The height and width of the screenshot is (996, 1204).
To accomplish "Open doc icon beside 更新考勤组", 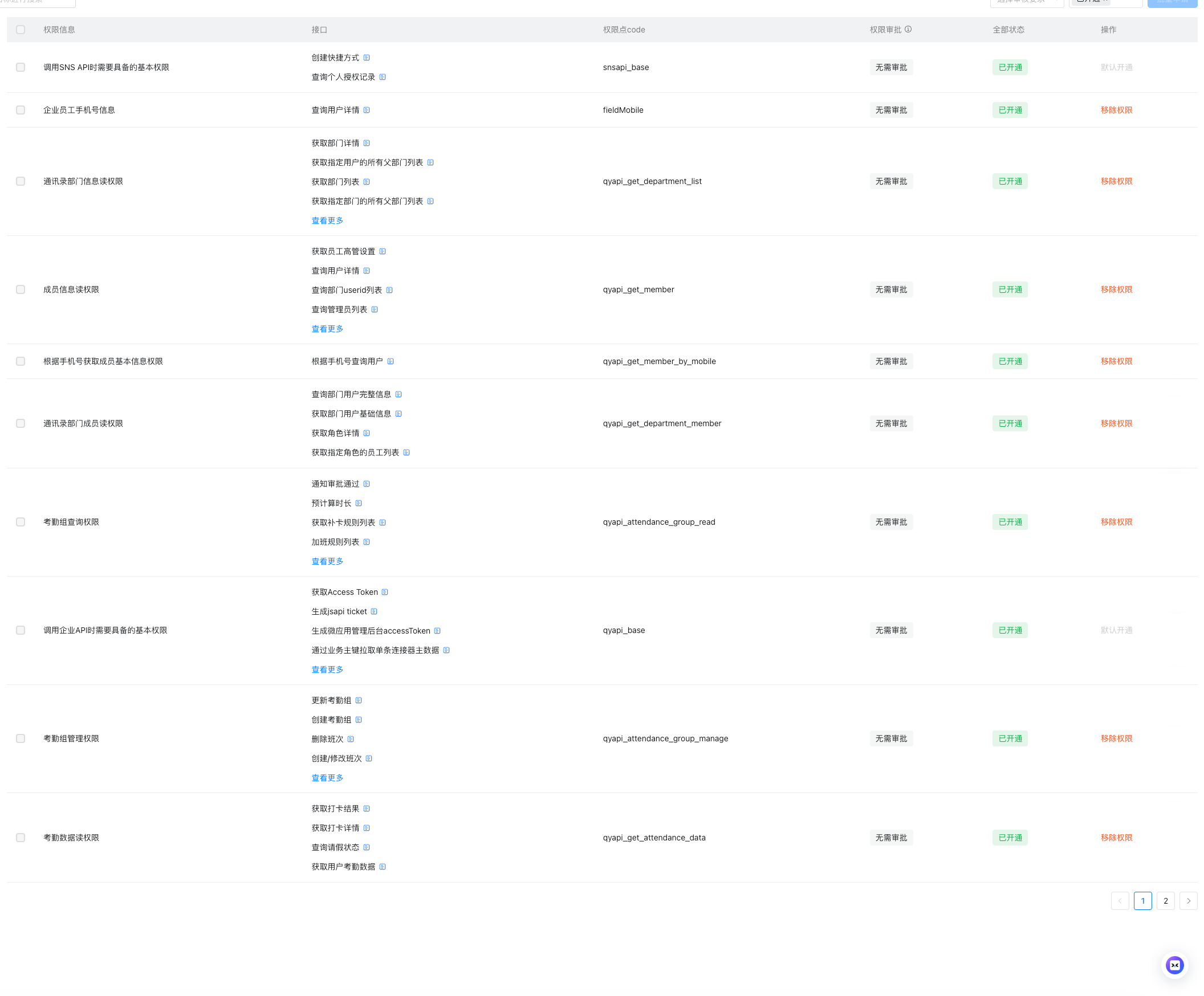I will click(359, 701).
